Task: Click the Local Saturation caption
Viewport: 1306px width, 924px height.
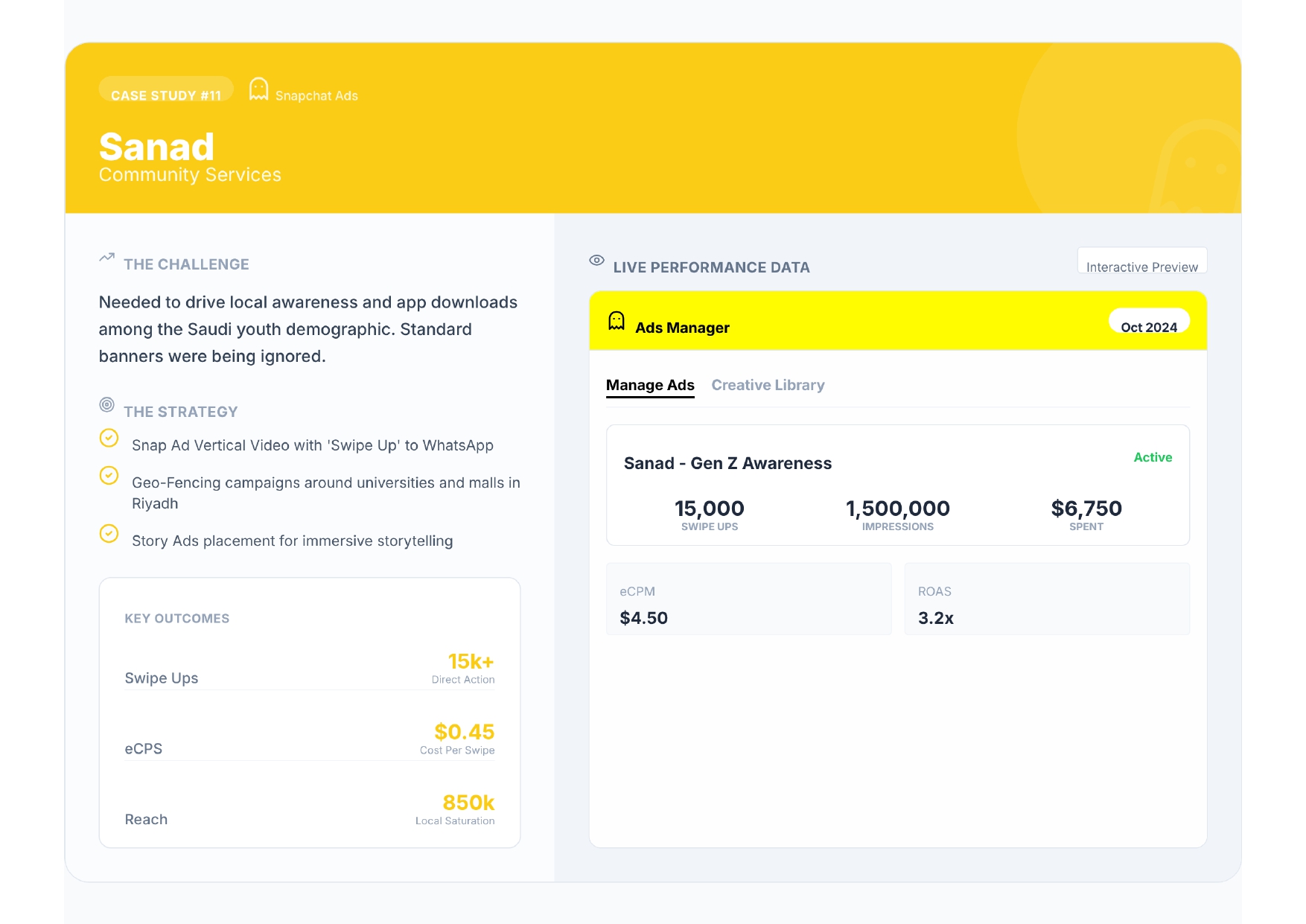Action: click(455, 821)
